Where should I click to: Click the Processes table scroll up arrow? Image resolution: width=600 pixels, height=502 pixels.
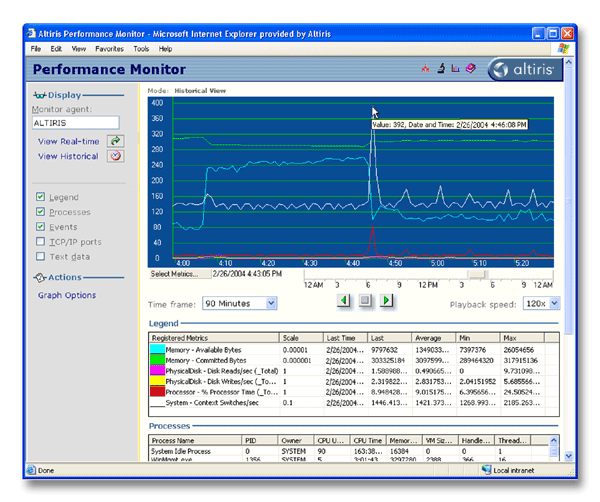click(554, 440)
